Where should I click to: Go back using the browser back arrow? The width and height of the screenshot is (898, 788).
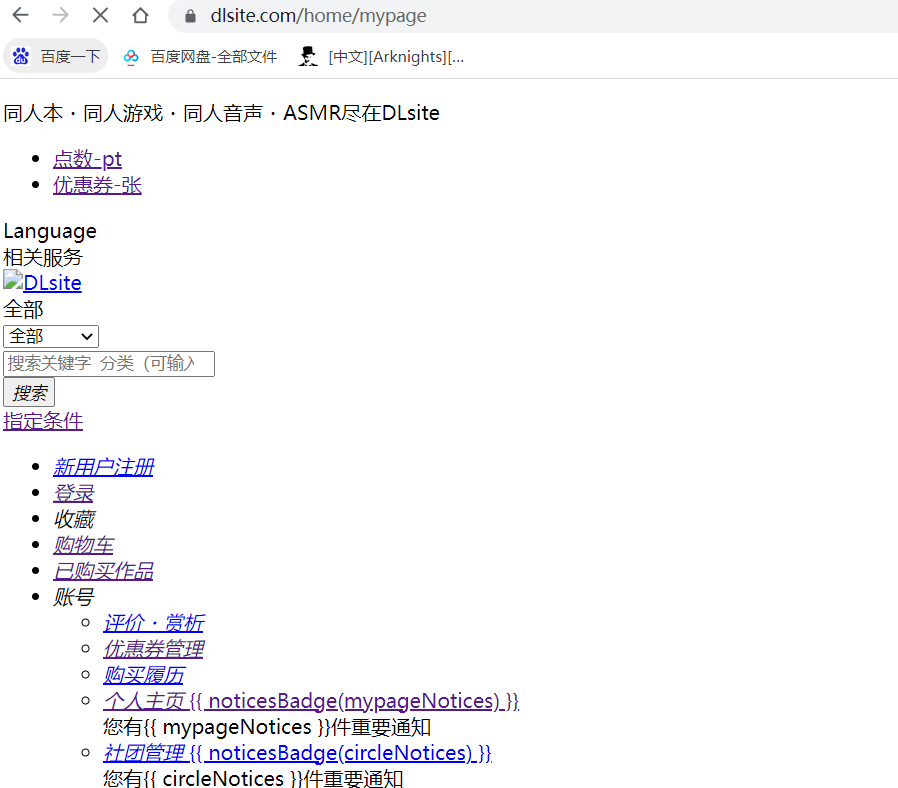(21, 15)
